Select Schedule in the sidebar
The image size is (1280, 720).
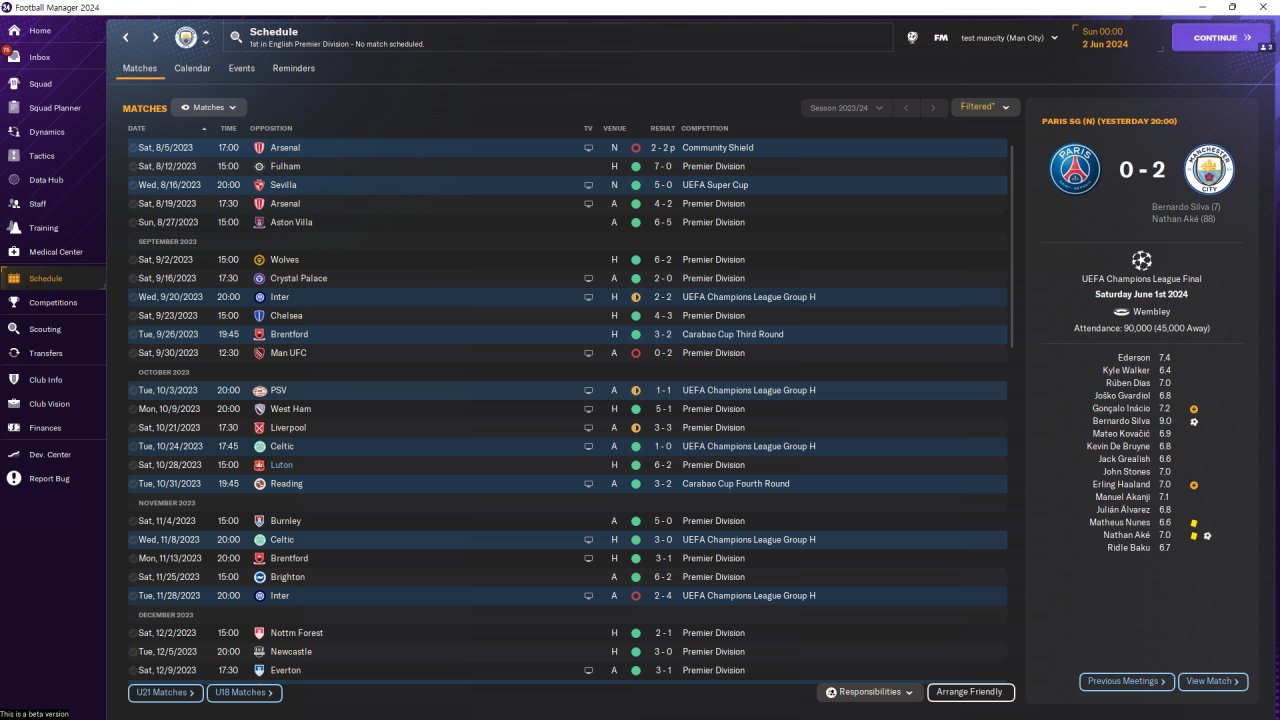54,279
